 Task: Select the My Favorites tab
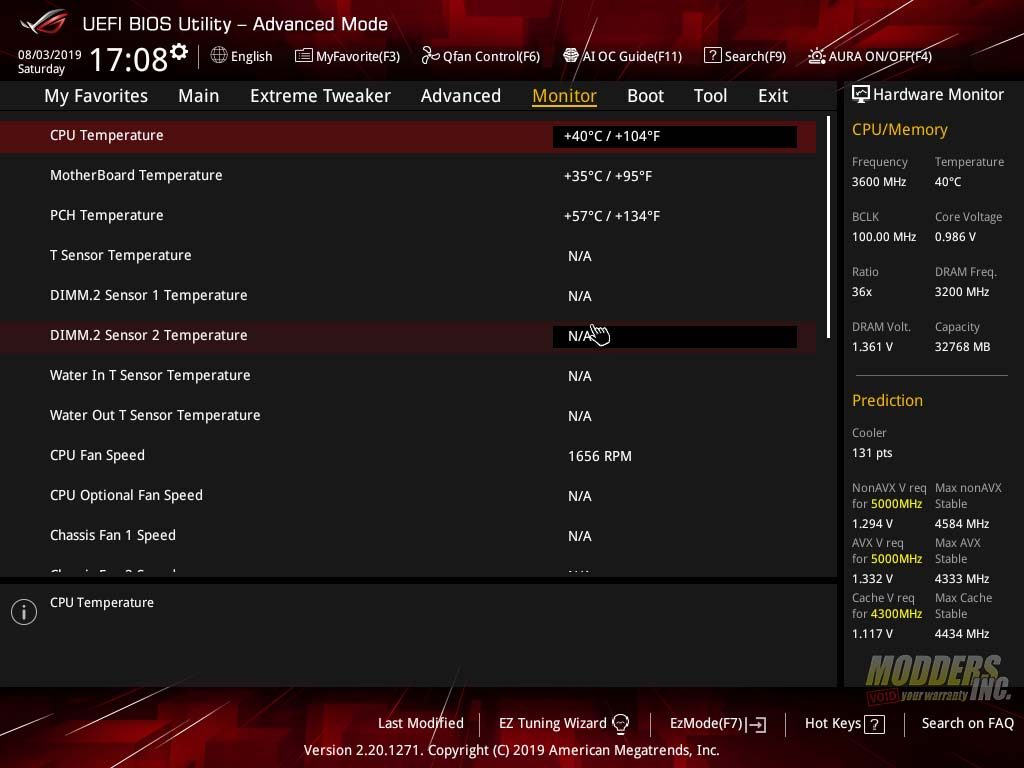(96, 96)
